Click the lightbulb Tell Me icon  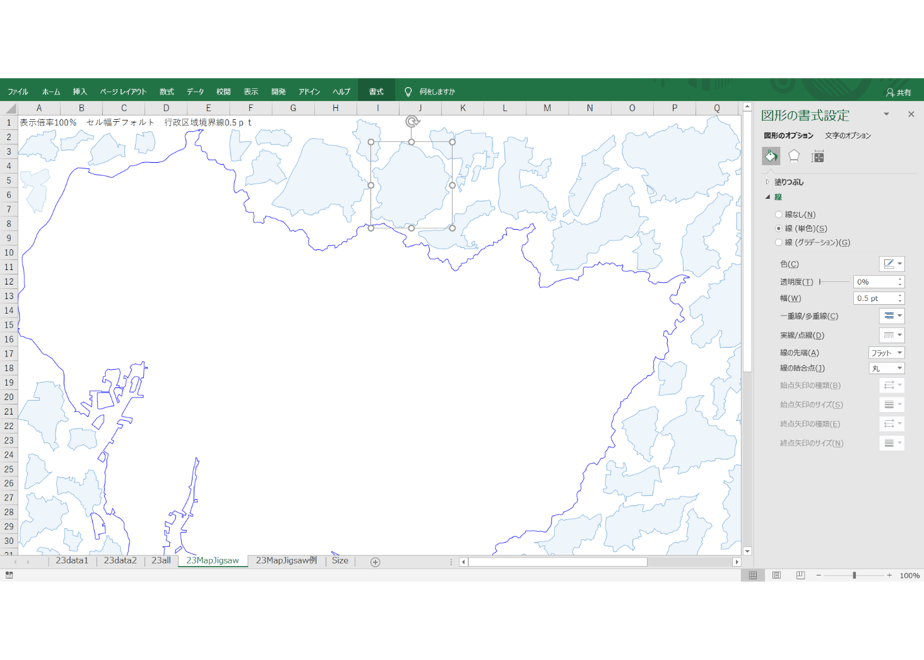[407, 91]
